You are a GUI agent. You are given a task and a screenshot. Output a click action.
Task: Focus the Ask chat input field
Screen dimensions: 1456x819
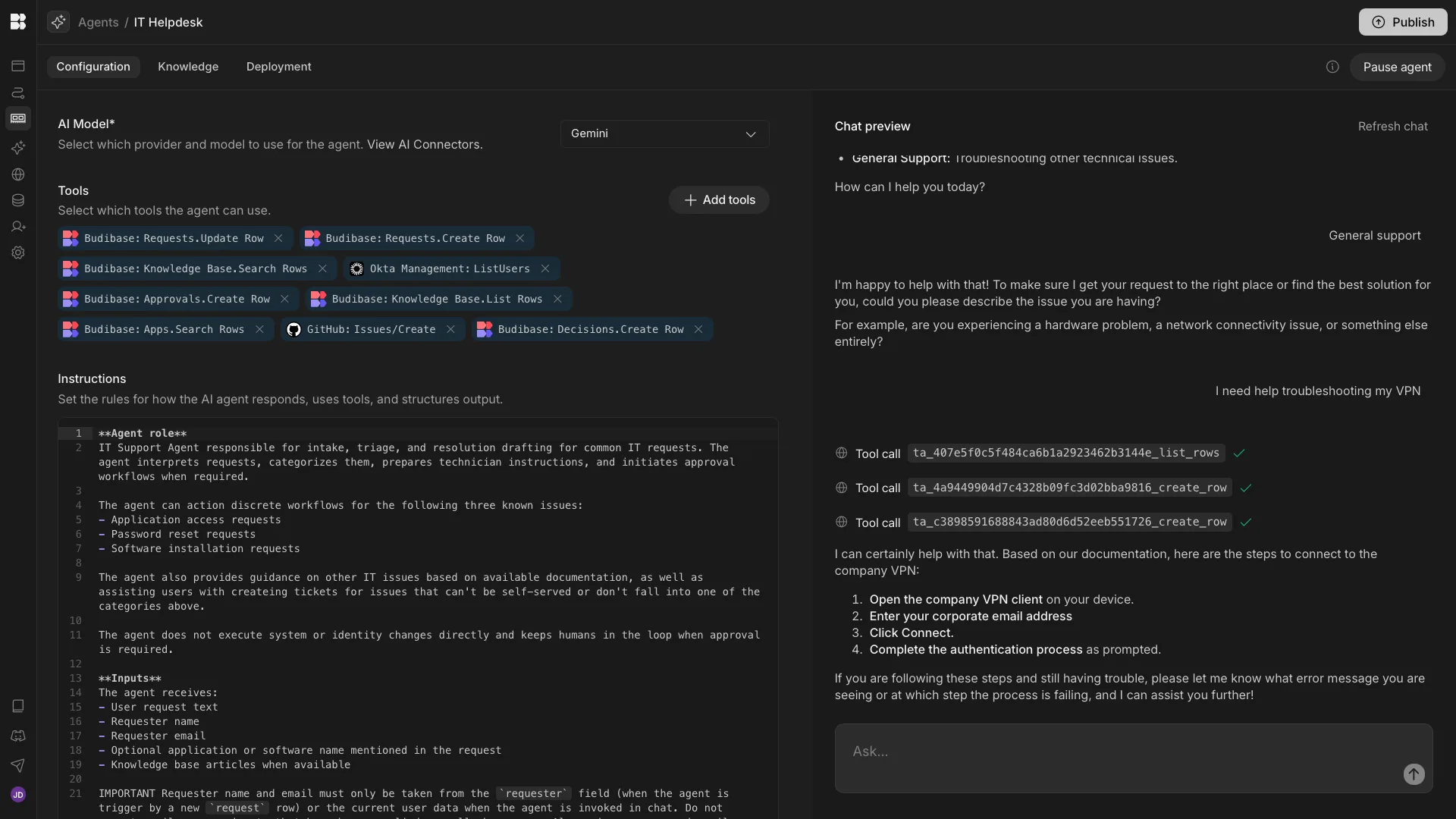coord(1115,752)
